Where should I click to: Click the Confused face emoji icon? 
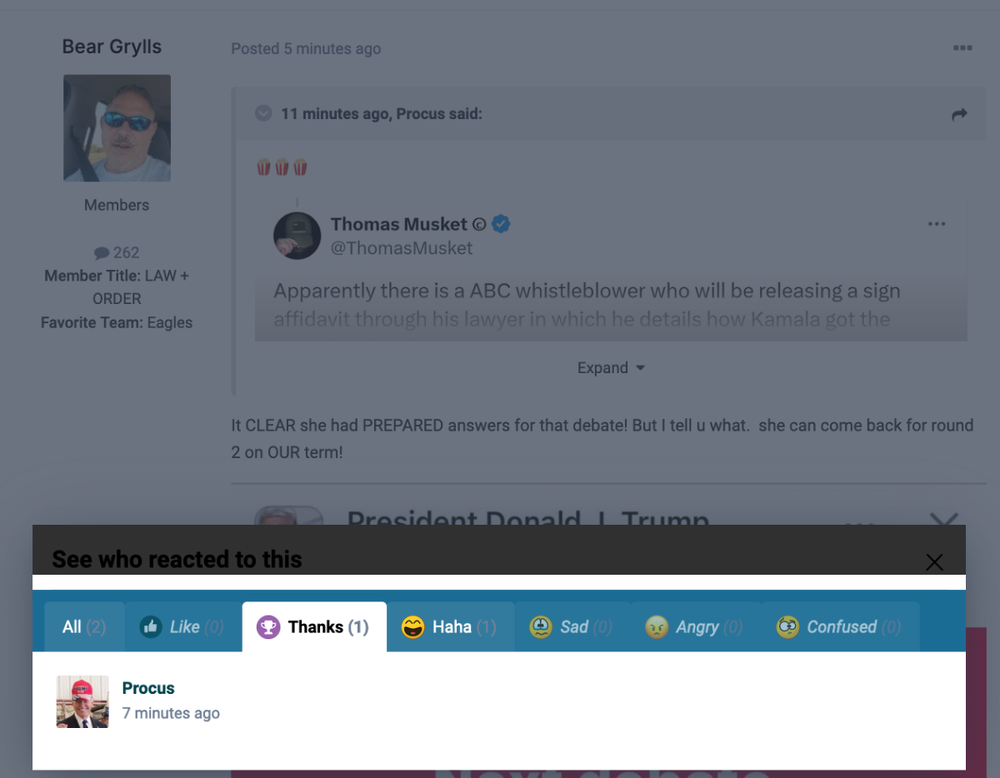(787, 627)
